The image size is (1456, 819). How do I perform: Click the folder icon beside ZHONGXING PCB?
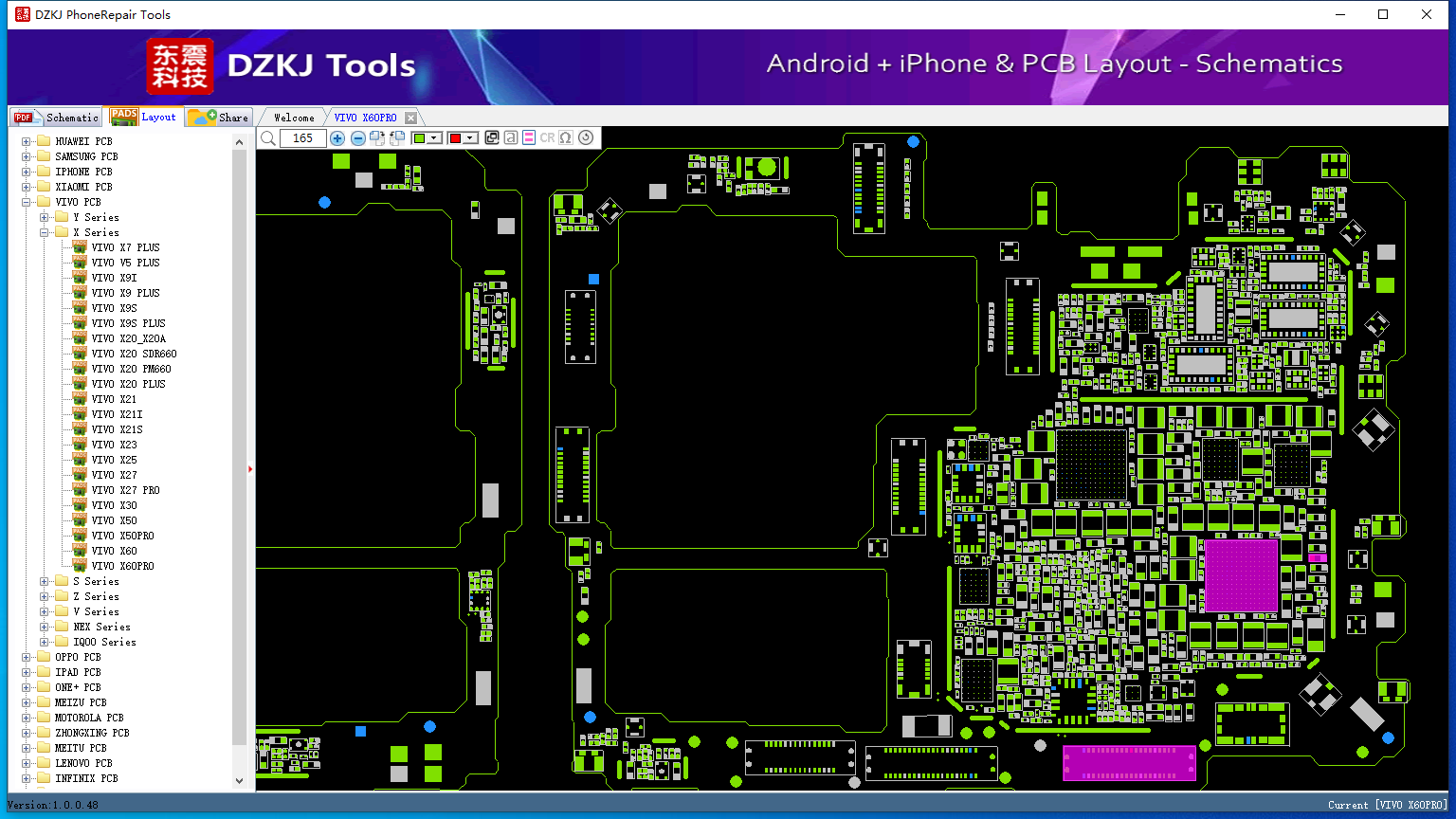coord(43,733)
